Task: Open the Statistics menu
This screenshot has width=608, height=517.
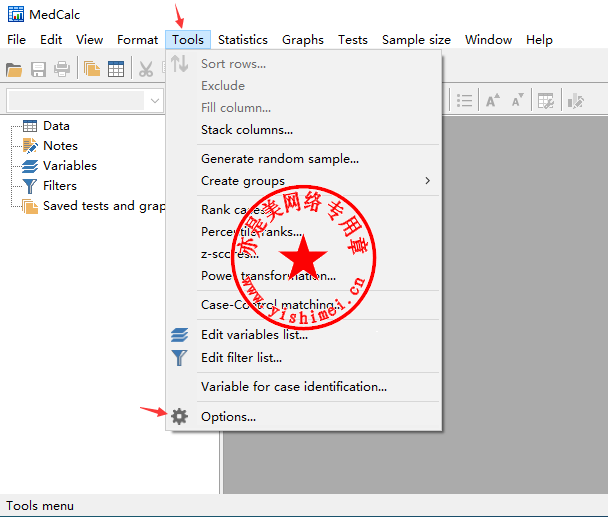Action: click(243, 40)
